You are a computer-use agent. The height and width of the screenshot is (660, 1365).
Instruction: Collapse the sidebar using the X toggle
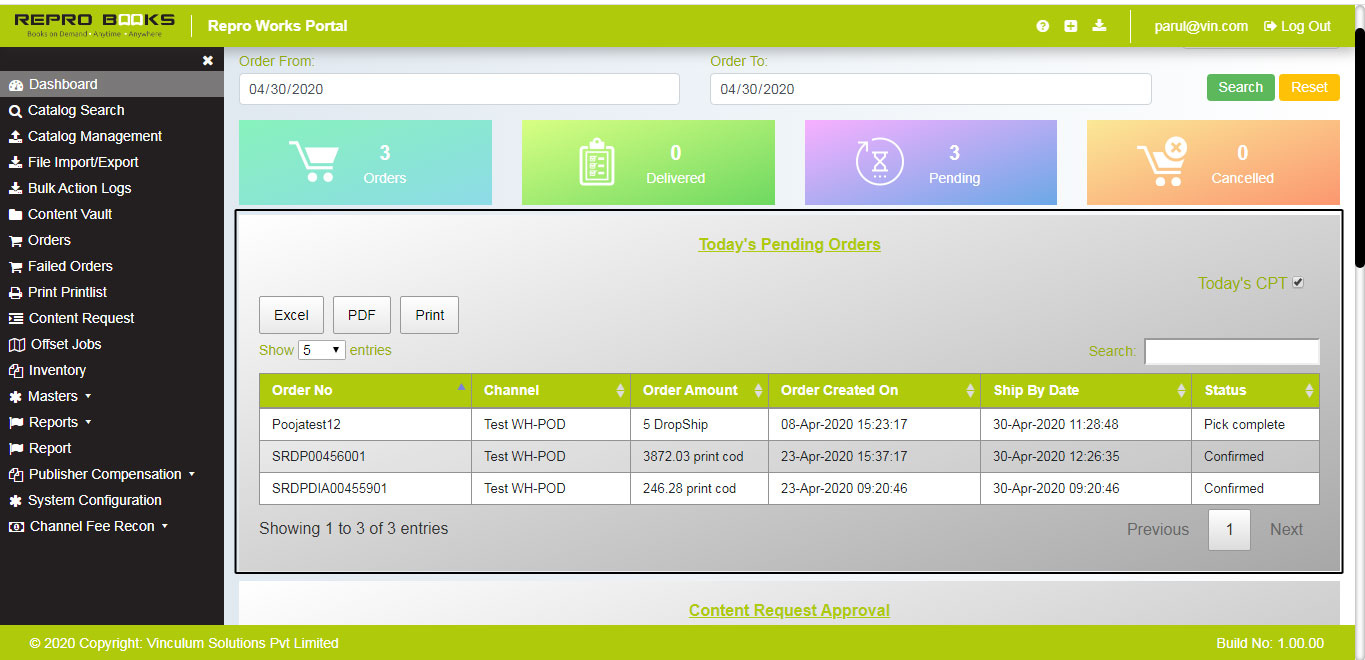point(208,60)
